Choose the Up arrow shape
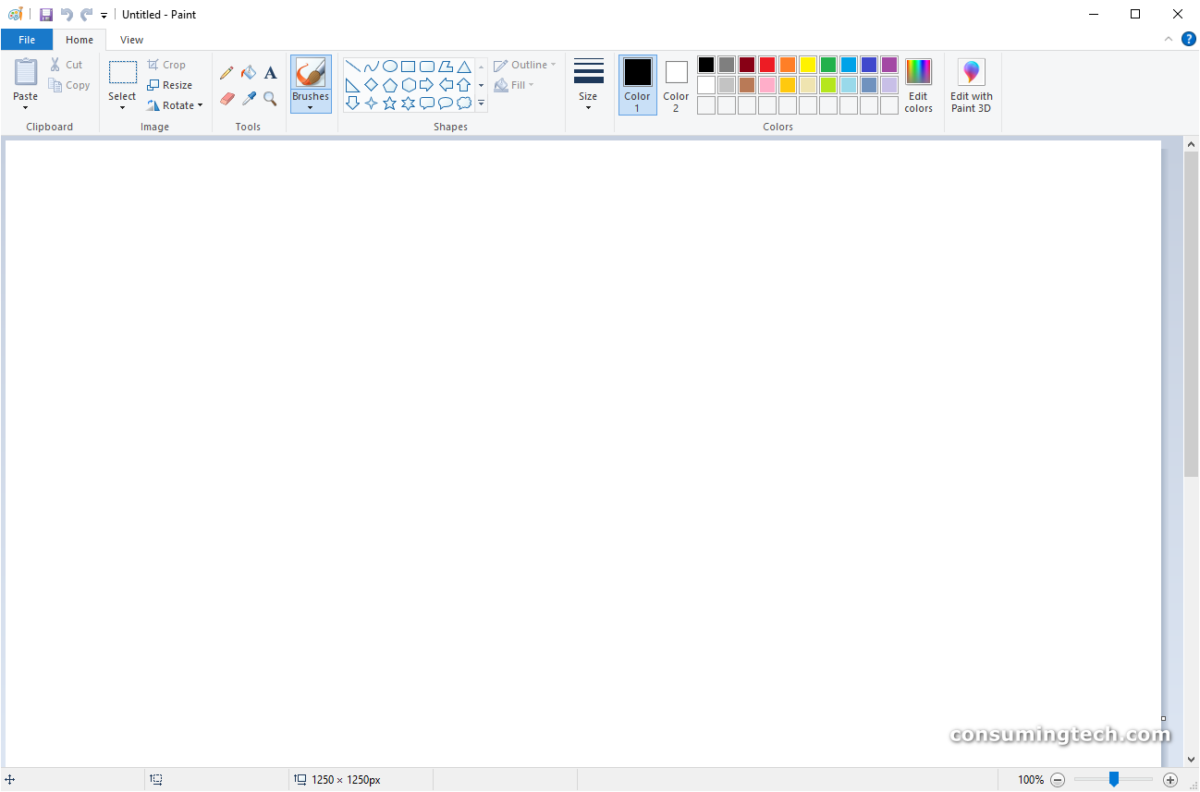 tap(464, 85)
